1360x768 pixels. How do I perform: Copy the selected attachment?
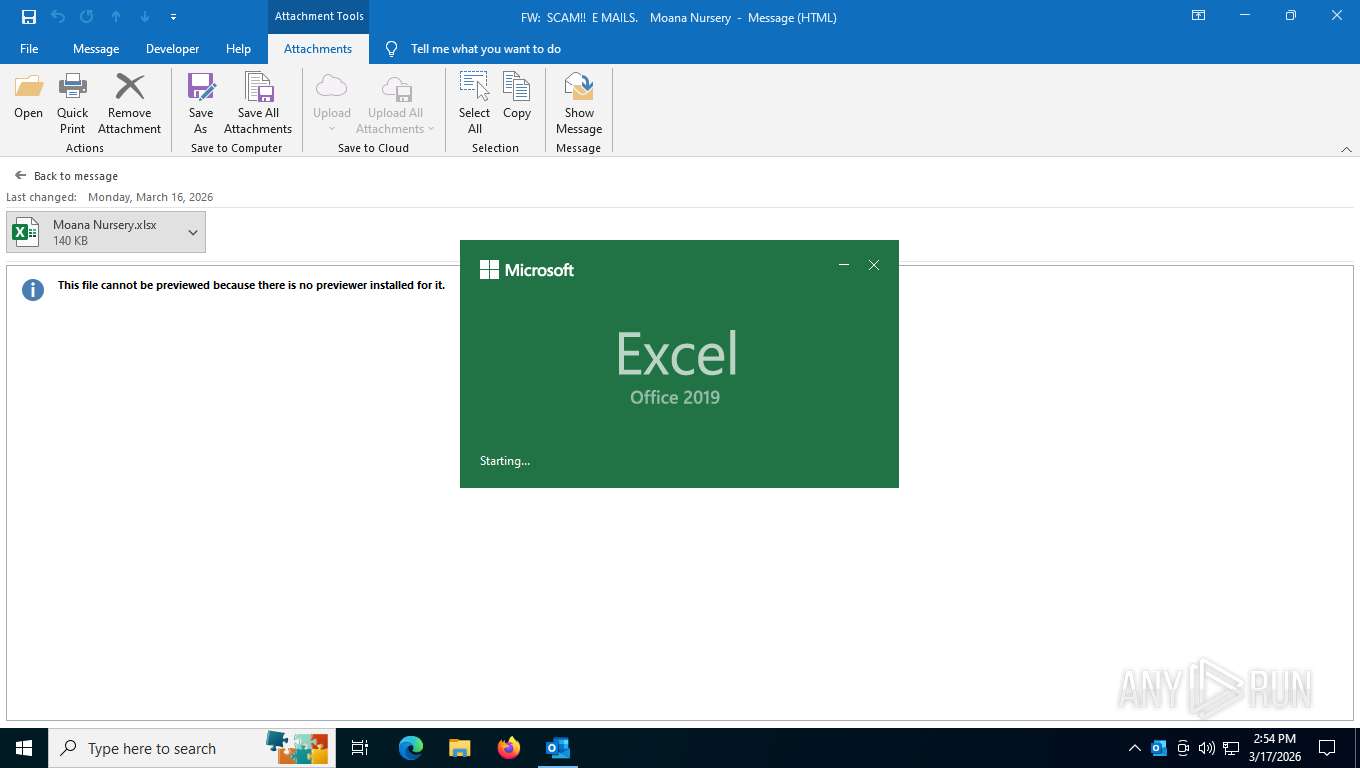tap(517, 97)
